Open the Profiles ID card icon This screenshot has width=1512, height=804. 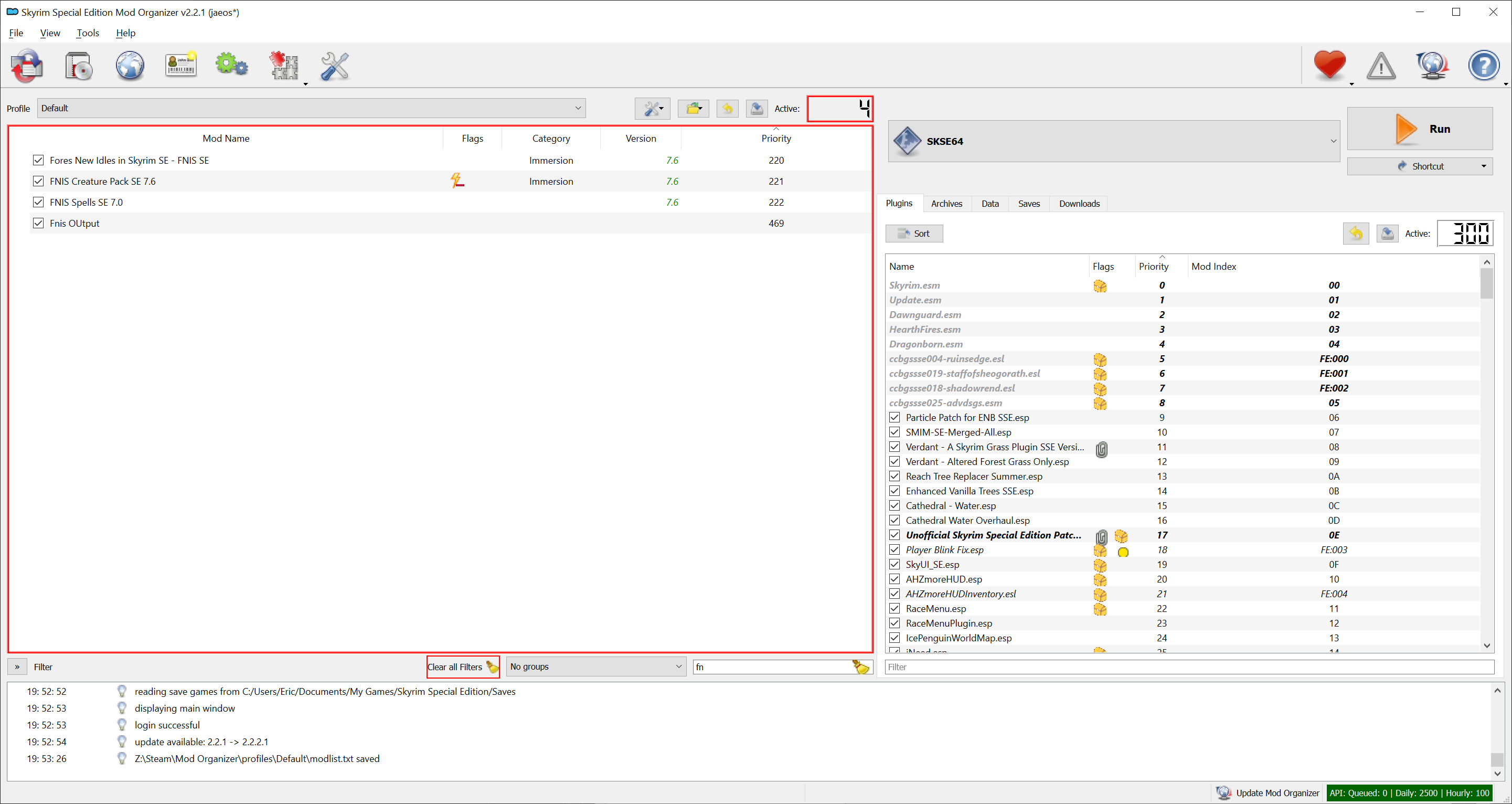(181, 65)
